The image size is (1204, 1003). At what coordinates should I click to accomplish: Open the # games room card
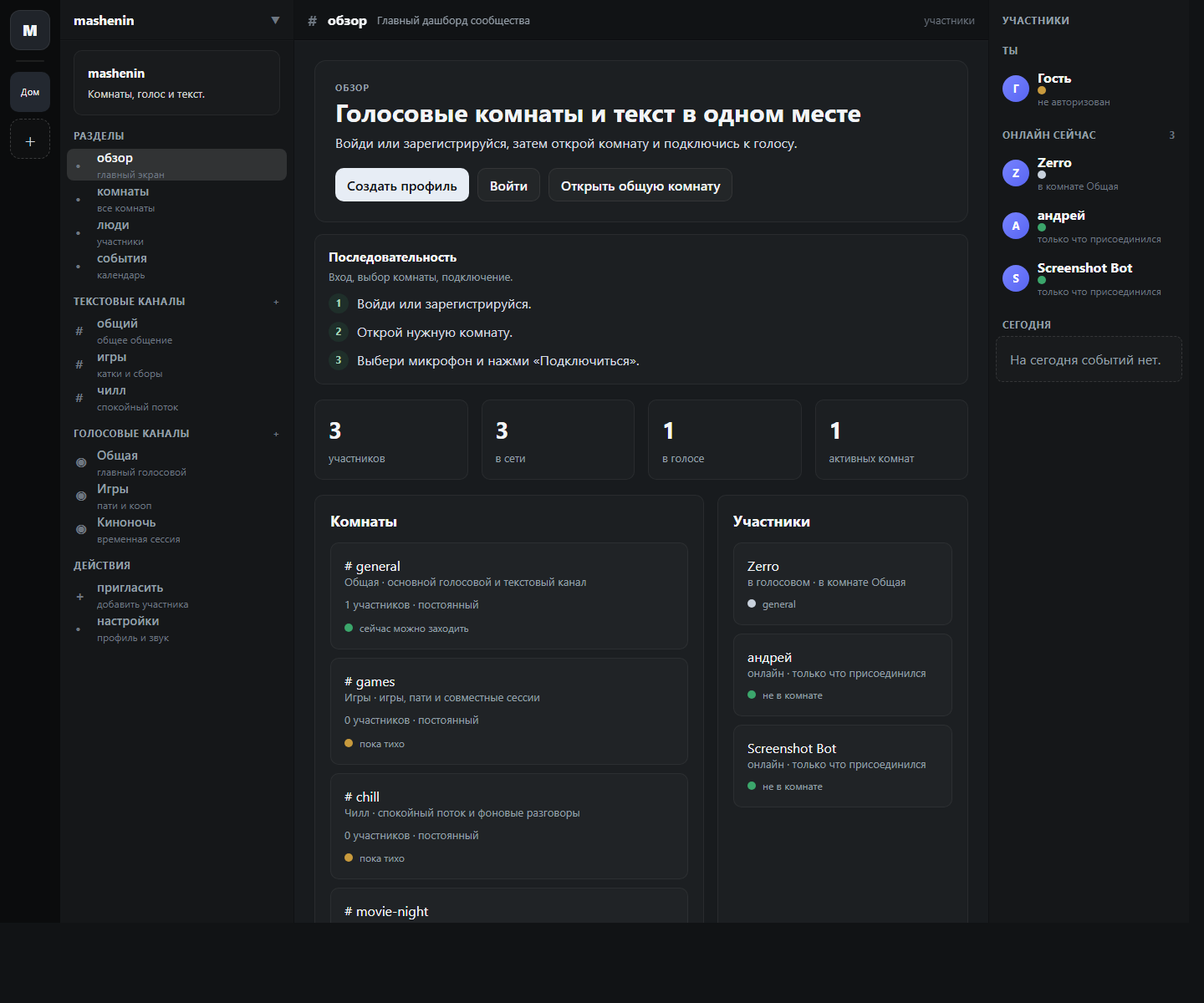(509, 711)
